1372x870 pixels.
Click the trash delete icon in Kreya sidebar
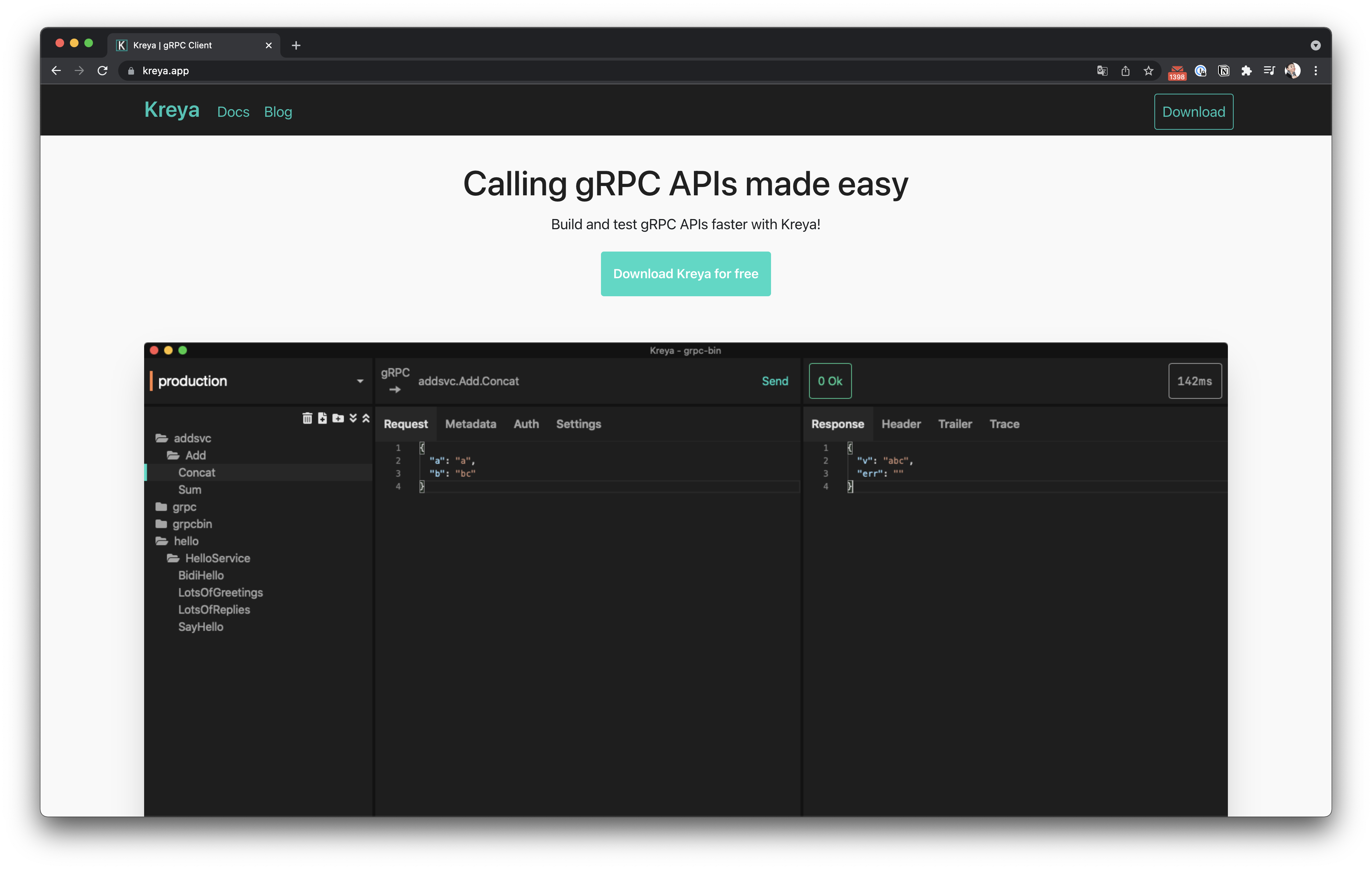[x=307, y=418]
